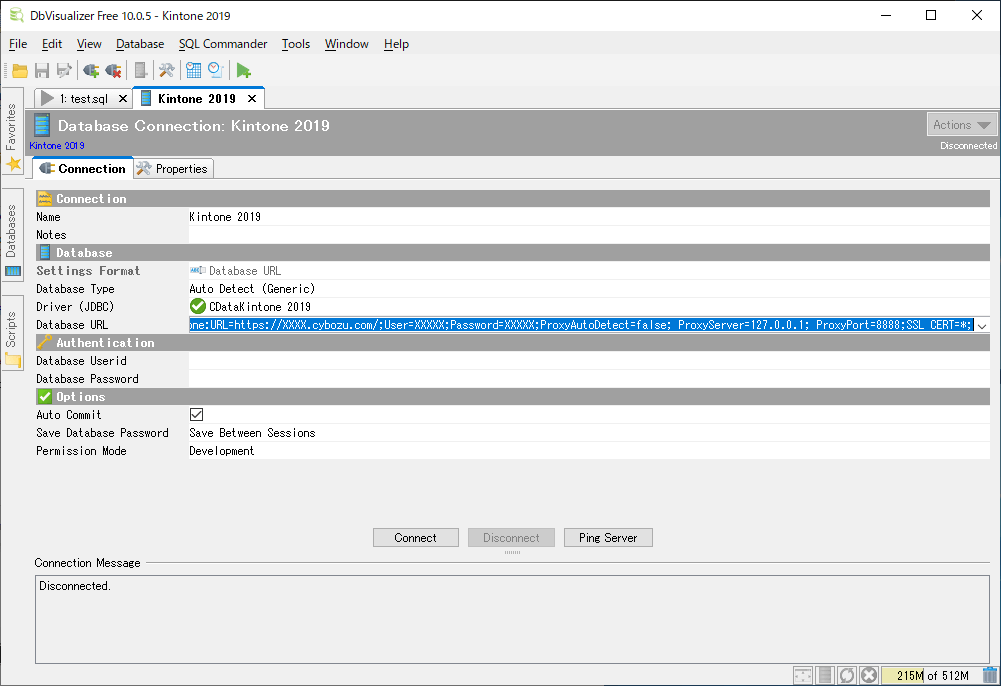Click the empty Notes field
This screenshot has width=1002, height=686.
pyautogui.click(x=589, y=234)
